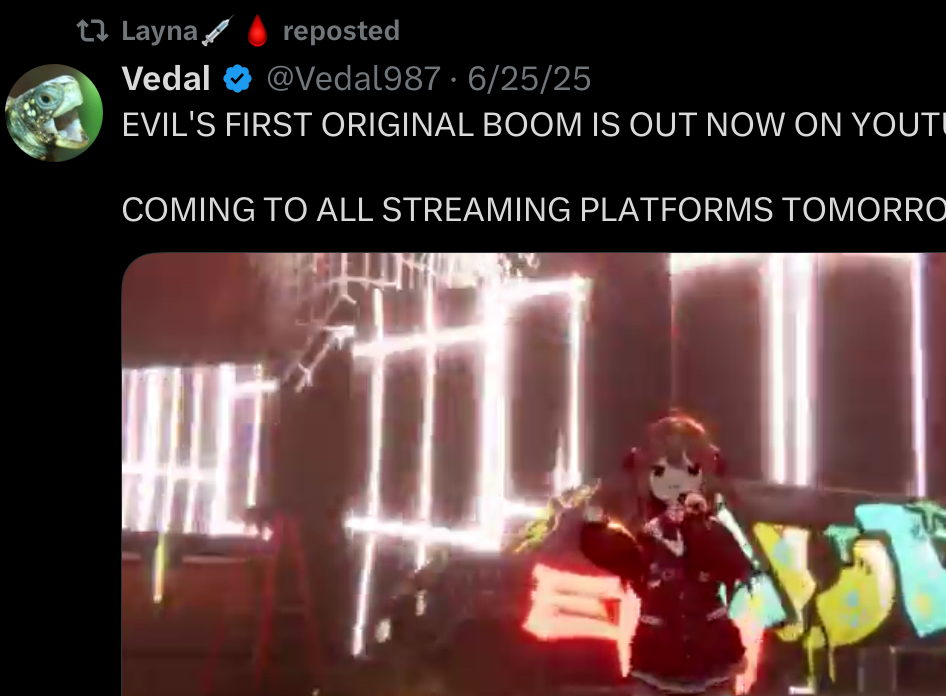Click the "reposted" label text

(341, 31)
